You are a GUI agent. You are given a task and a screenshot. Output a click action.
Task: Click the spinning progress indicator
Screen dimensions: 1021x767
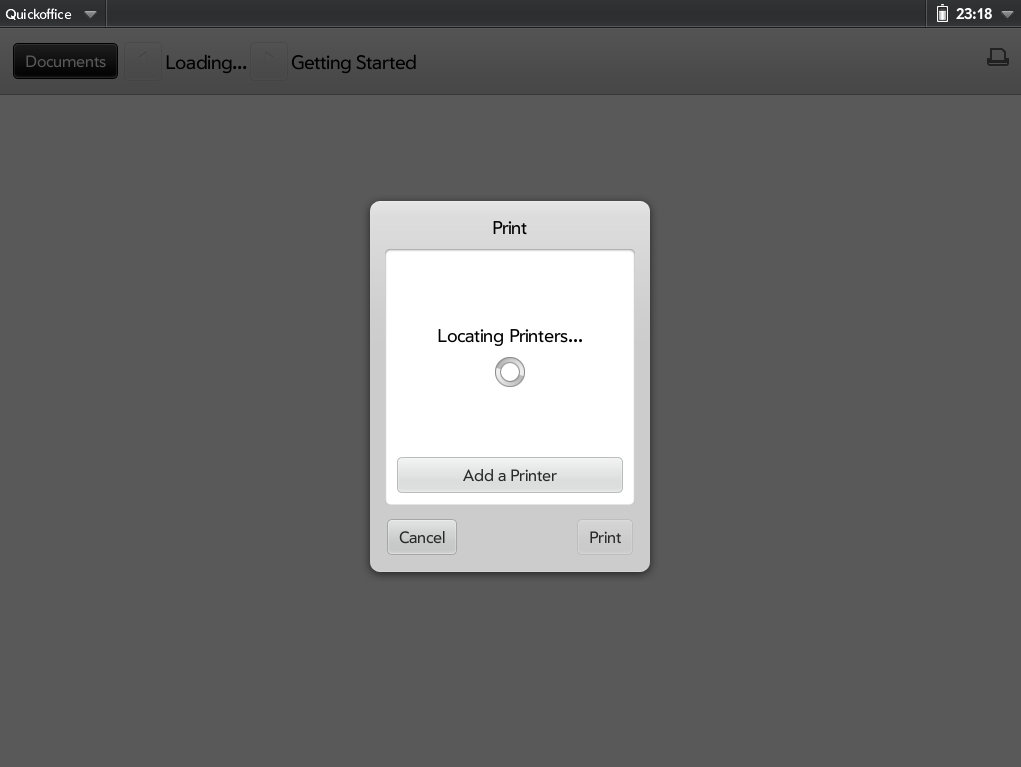[x=510, y=372]
